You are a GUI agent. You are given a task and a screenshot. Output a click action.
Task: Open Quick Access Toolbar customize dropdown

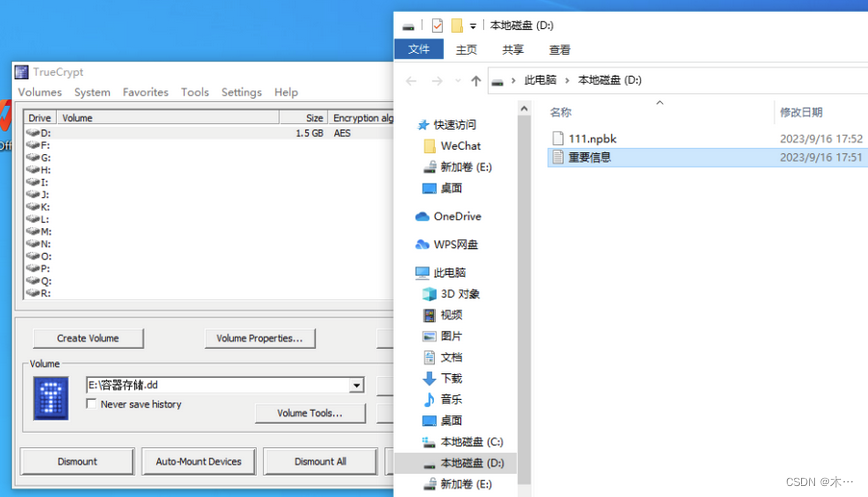(x=473, y=26)
